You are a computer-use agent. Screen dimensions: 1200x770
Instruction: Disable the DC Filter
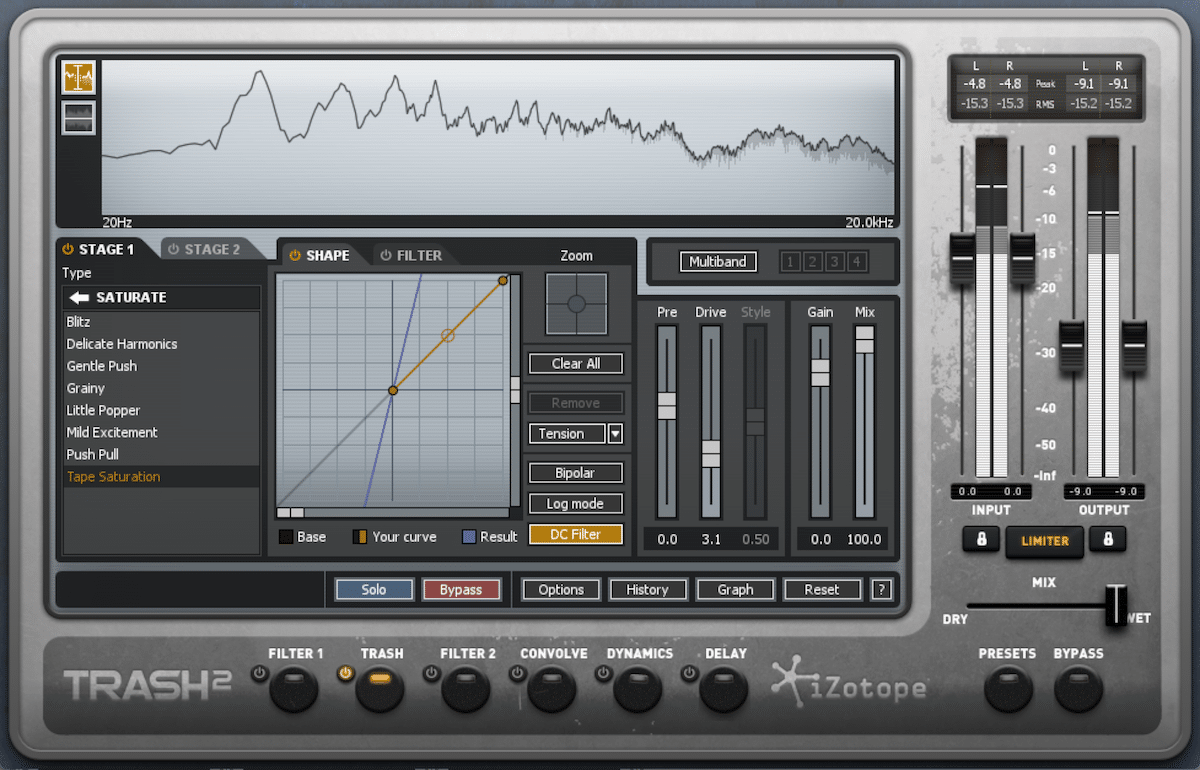coord(575,535)
